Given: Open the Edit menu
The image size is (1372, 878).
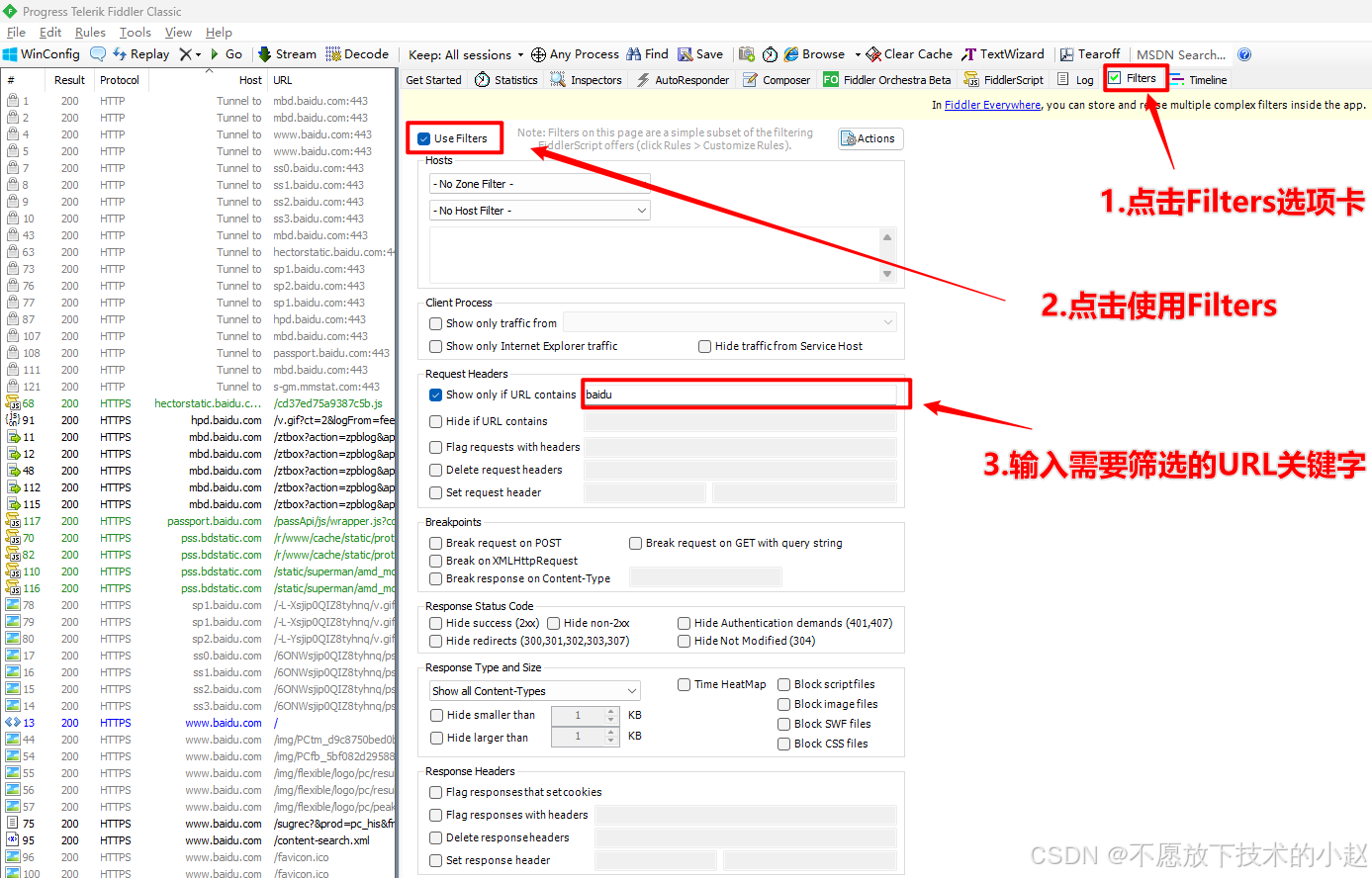Looking at the screenshot, I should click(x=50, y=33).
